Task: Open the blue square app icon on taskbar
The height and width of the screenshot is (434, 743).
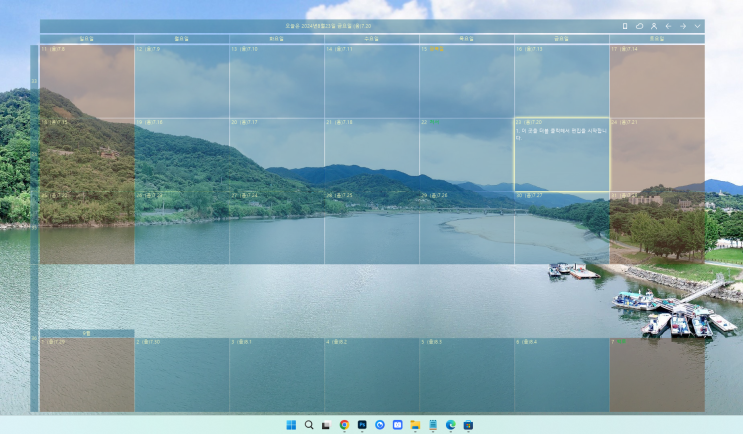Action: tap(398, 425)
